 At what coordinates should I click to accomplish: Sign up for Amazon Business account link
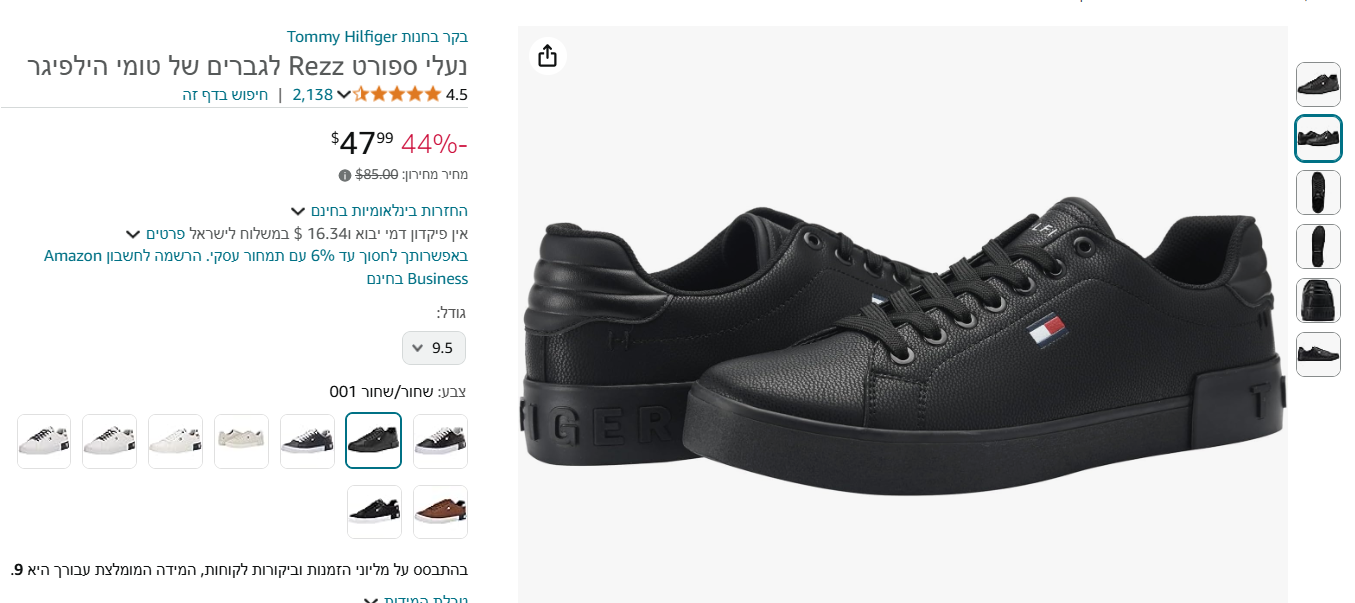click(255, 267)
